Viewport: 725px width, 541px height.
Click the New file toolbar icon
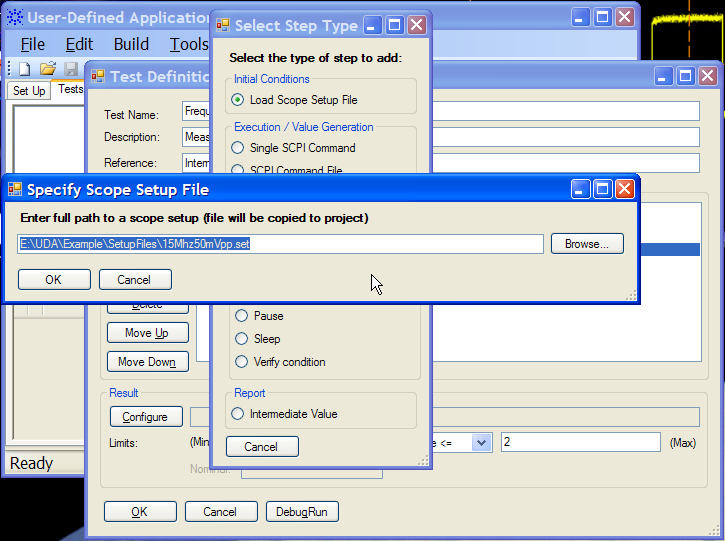click(25, 69)
